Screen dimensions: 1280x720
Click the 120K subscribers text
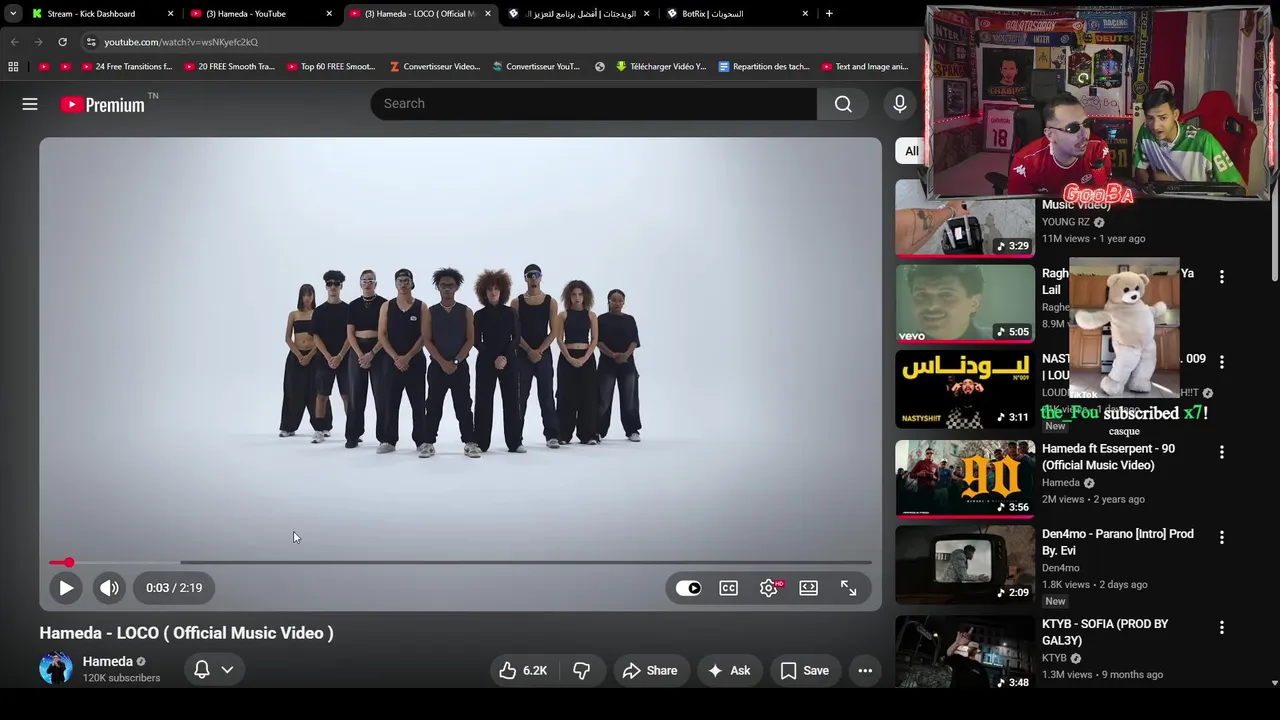pos(121,678)
